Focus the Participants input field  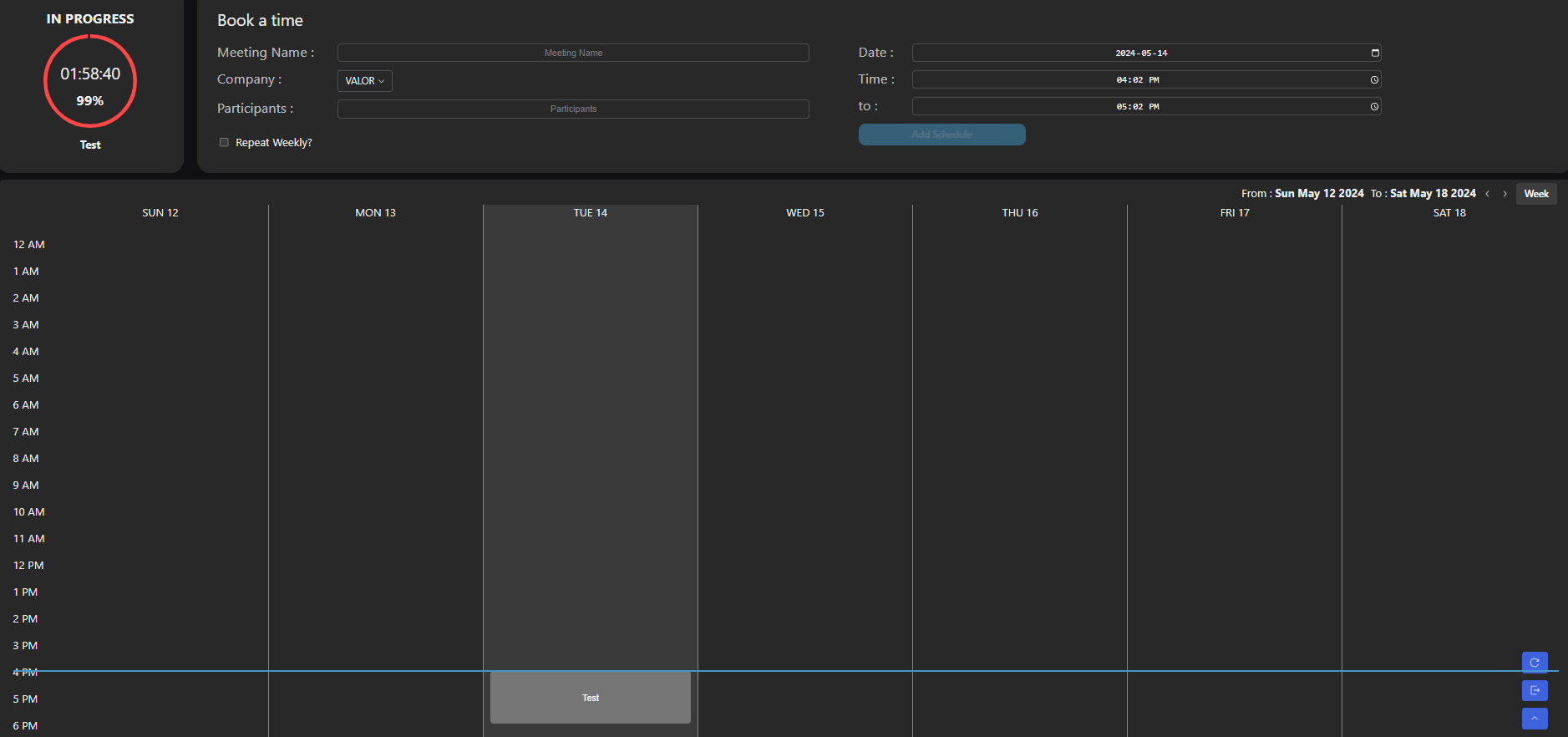[573, 109]
